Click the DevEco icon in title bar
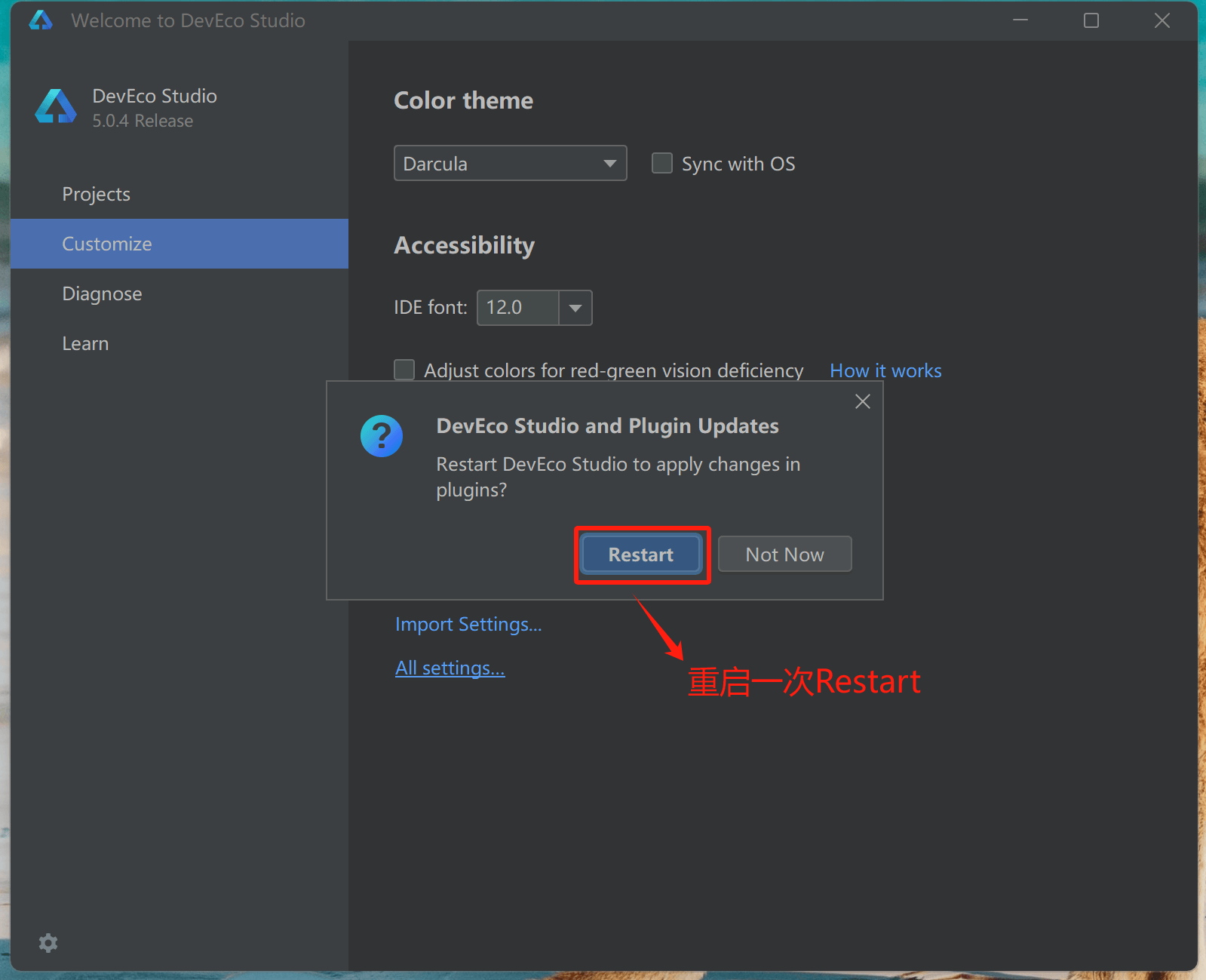The image size is (1206, 980). 41,20
